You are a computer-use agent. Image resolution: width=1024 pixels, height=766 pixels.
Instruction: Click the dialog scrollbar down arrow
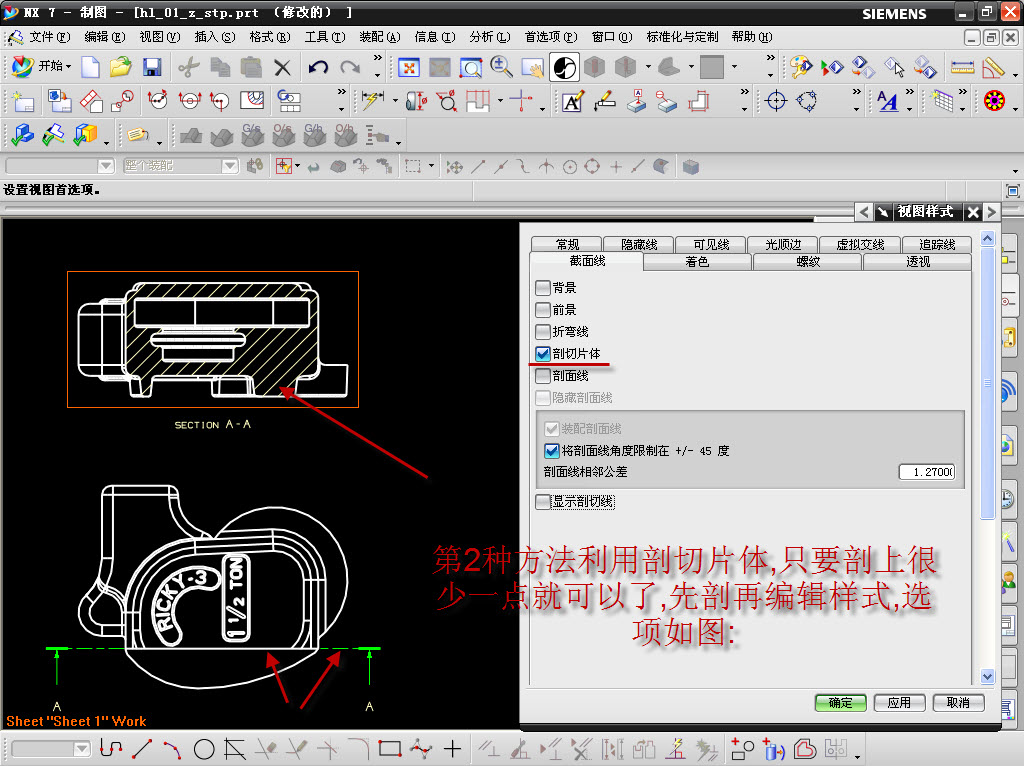987,677
